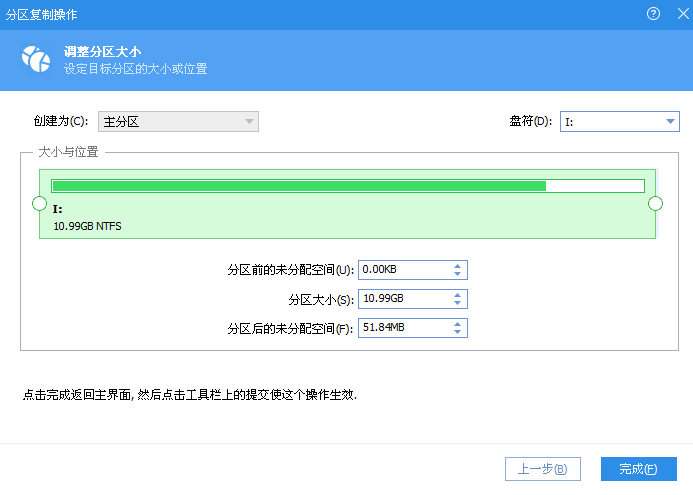
Task: Click the 调整分区大小 heading text
Action: pos(103,52)
